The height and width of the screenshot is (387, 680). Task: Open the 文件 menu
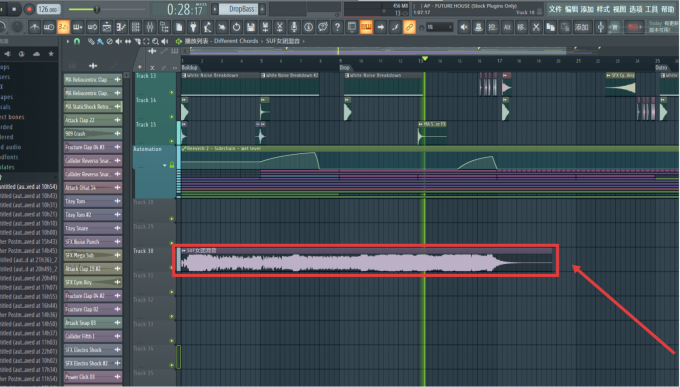[x=555, y=9]
